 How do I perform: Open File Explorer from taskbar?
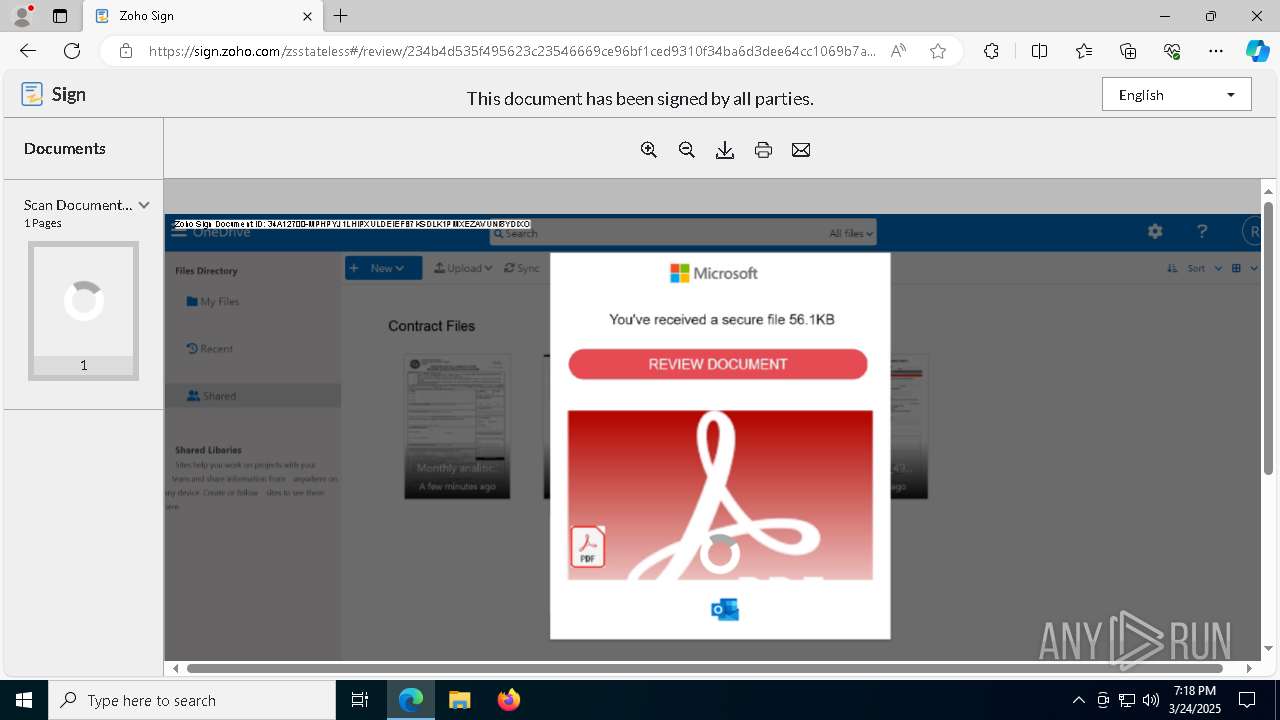tap(459, 700)
